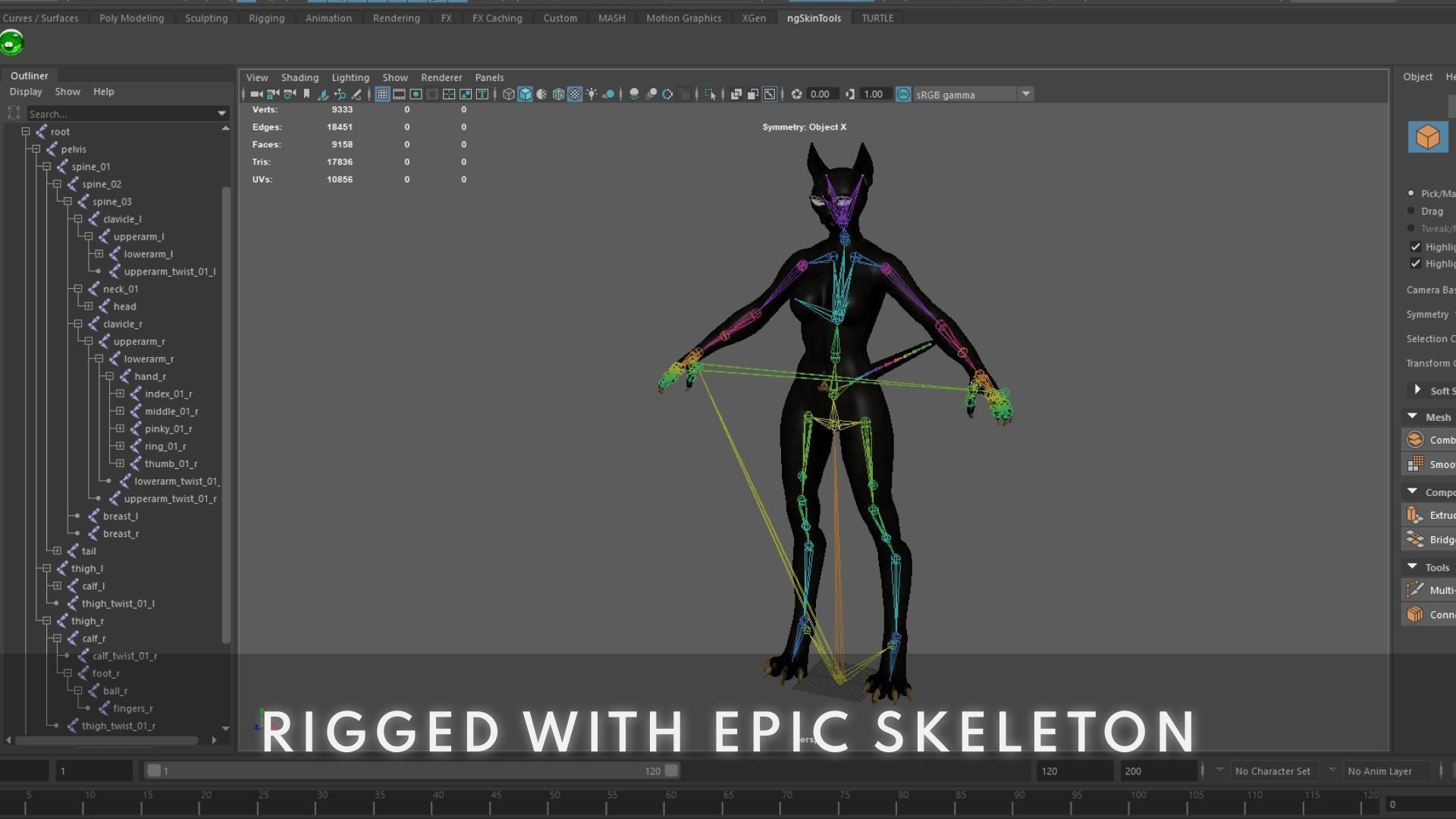
Task: Click the Extrude button
Action: [x=1429, y=515]
